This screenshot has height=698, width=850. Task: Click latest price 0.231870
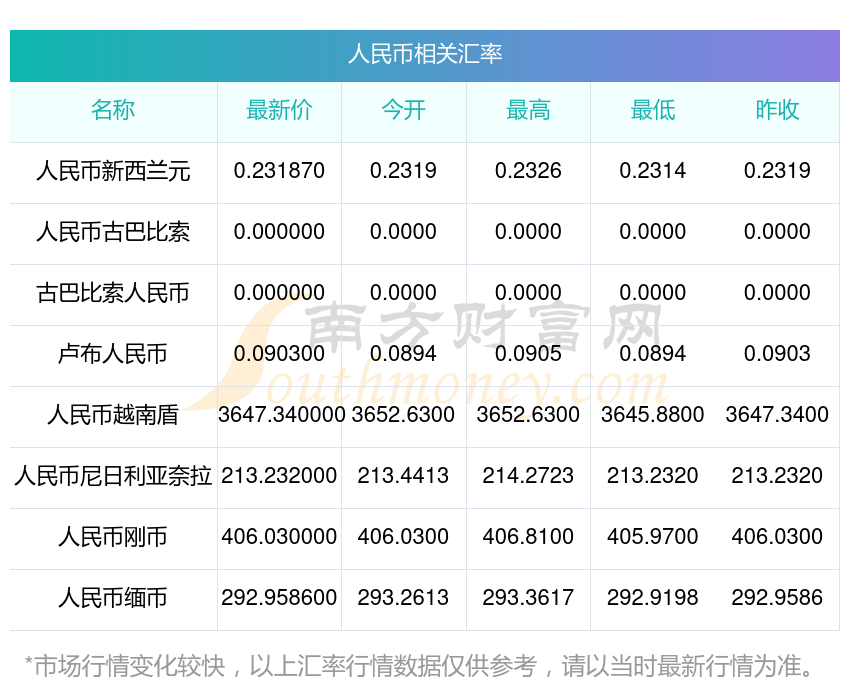tap(279, 171)
